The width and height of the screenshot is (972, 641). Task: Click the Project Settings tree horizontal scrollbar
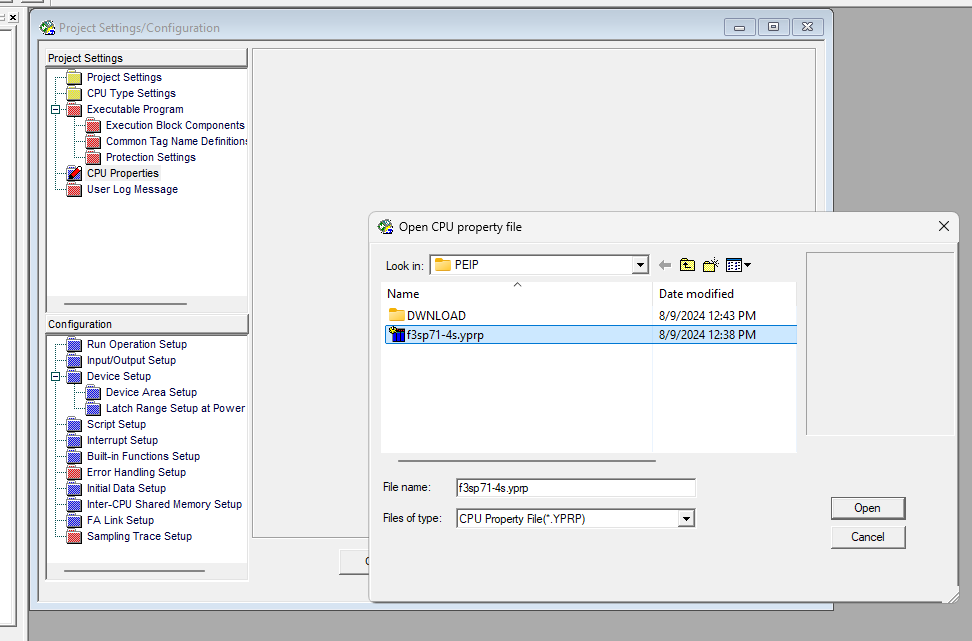click(125, 304)
